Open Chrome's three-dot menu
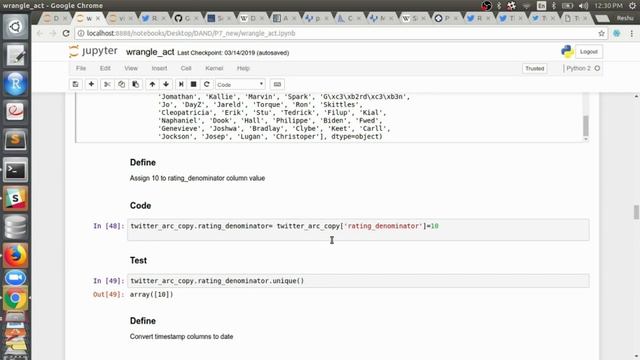 pos(631,33)
